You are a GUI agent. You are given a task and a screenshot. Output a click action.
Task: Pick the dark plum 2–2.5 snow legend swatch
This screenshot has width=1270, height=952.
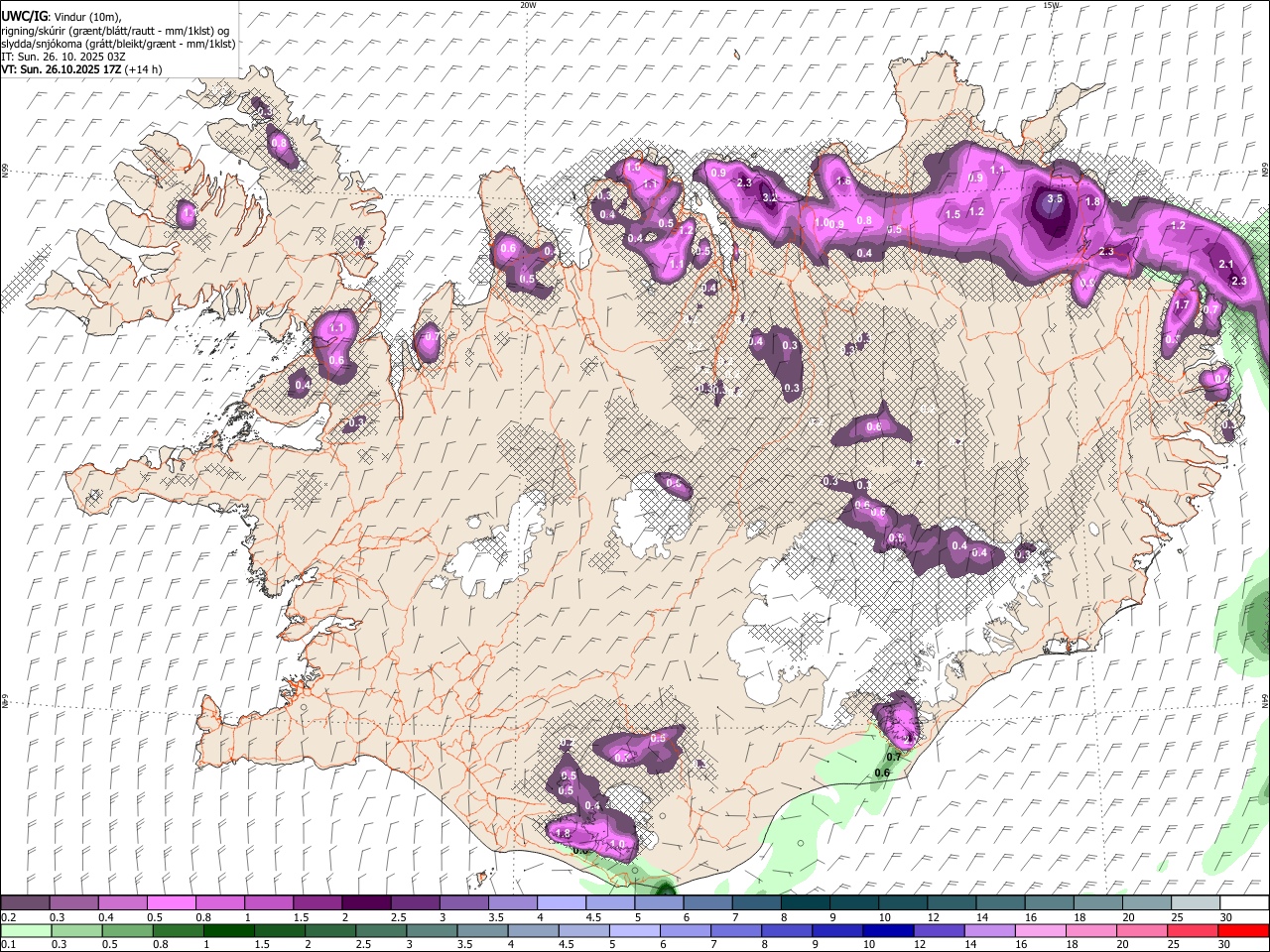366,903
